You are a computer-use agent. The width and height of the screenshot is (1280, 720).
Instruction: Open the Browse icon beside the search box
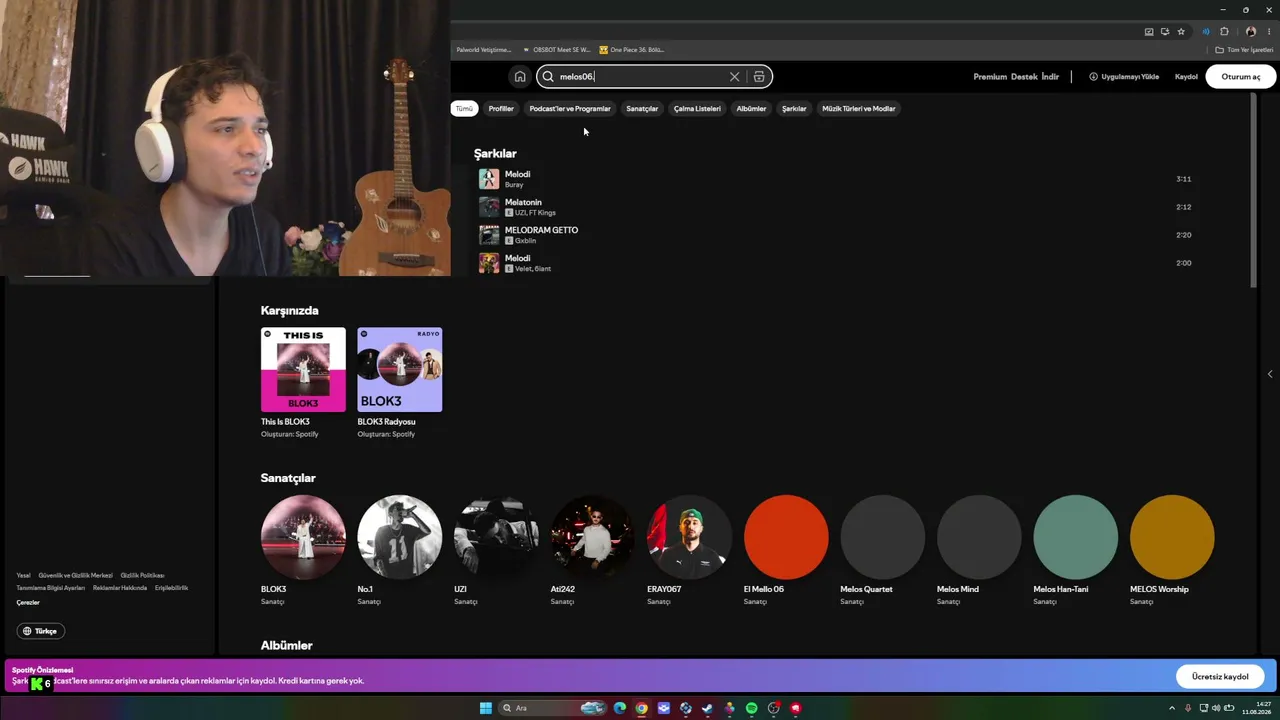point(759,76)
